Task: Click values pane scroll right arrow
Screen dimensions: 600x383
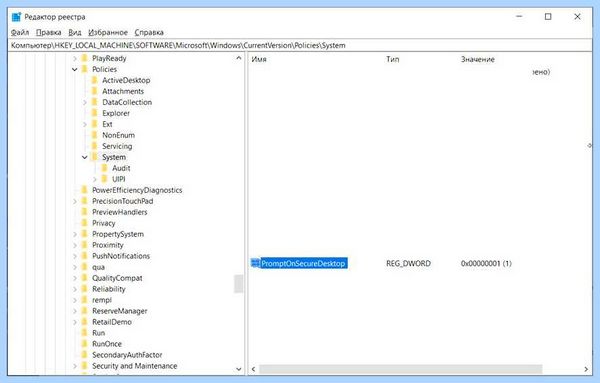Action: (x=586, y=369)
